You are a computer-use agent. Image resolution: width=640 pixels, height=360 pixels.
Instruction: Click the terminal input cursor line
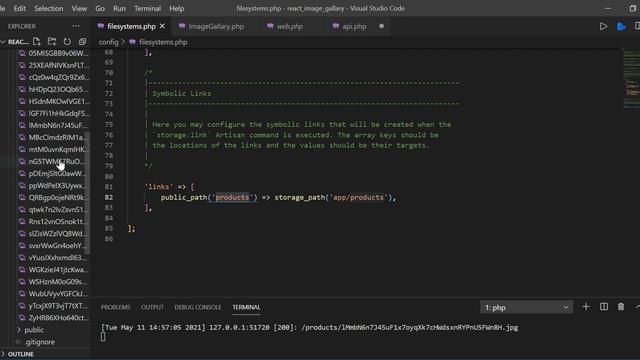103,337
